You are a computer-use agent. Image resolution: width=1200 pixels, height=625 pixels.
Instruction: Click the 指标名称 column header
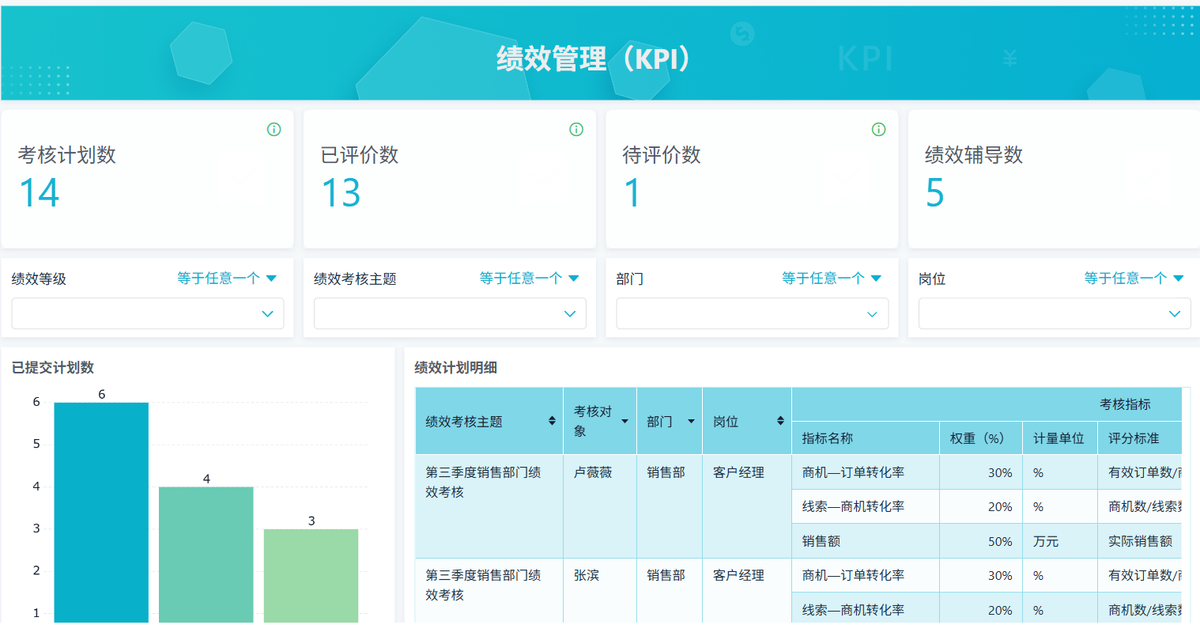coord(828,438)
